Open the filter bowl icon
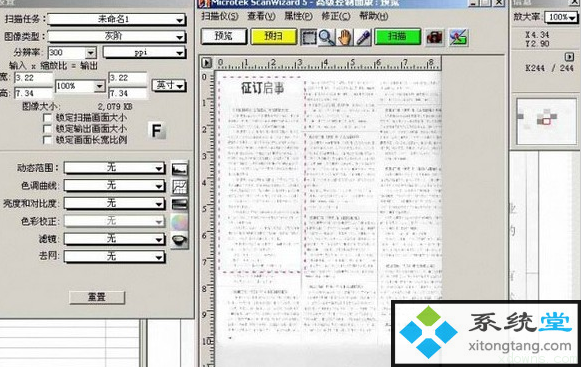 point(180,240)
